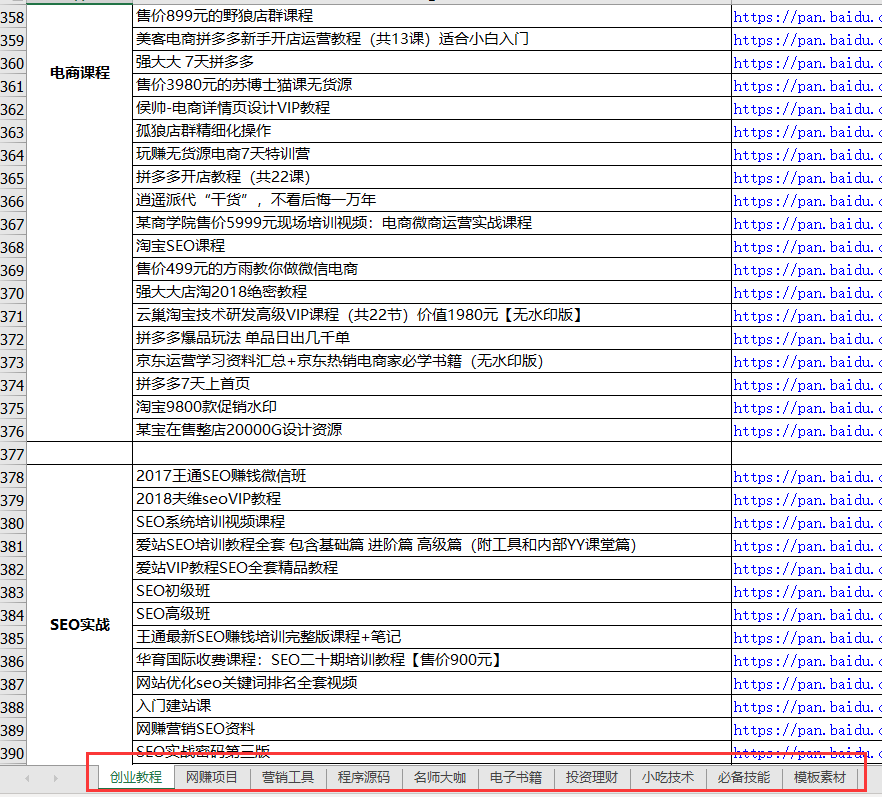Switch to the 程序源码 sheet
Screen dimensions: 882x797
click(x=363, y=776)
